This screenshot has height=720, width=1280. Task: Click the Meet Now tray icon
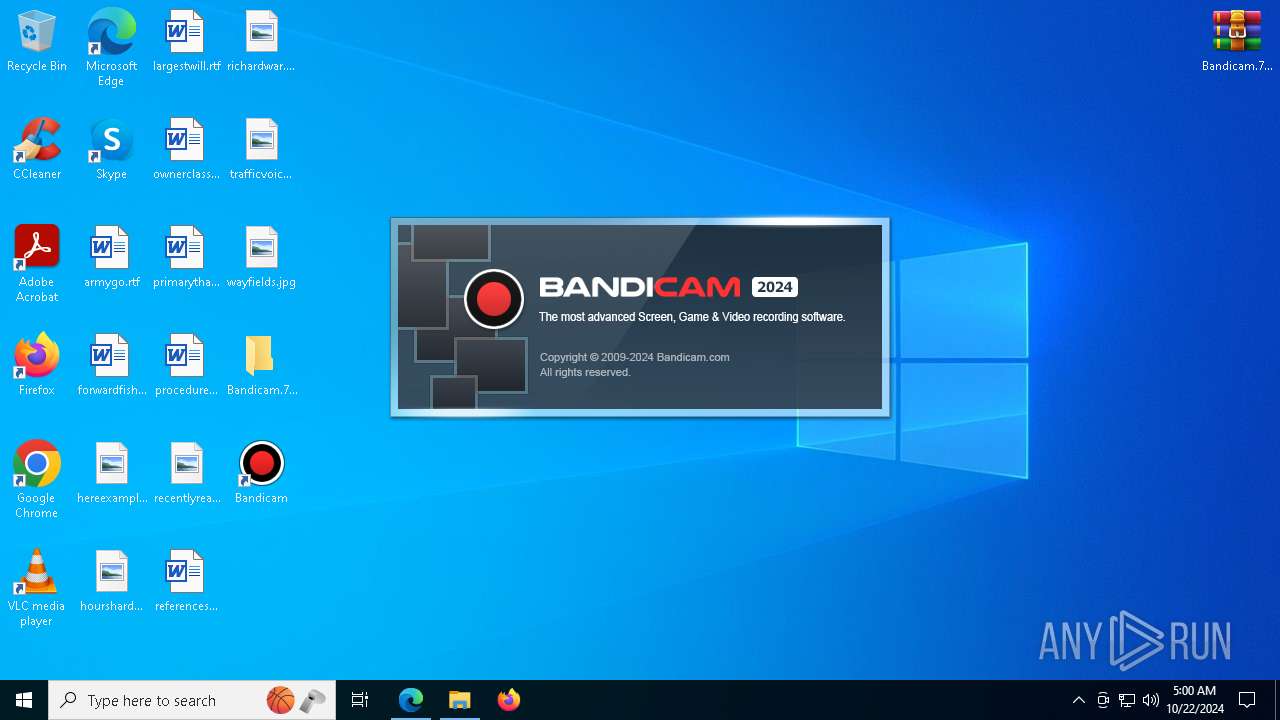click(x=1103, y=700)
